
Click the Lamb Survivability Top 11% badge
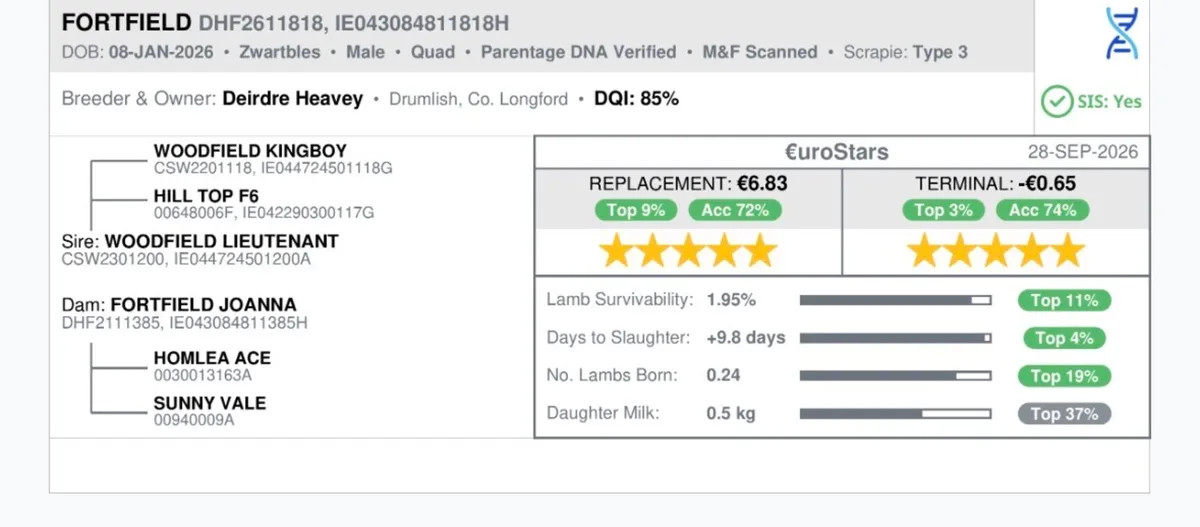click(x=1064, y=300)
